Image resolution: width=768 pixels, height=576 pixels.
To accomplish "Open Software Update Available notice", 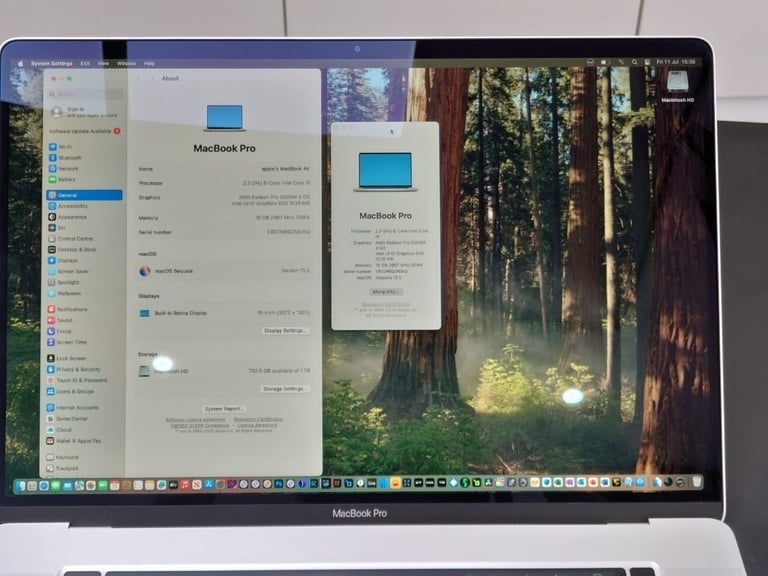I will (x=84, y=131).
